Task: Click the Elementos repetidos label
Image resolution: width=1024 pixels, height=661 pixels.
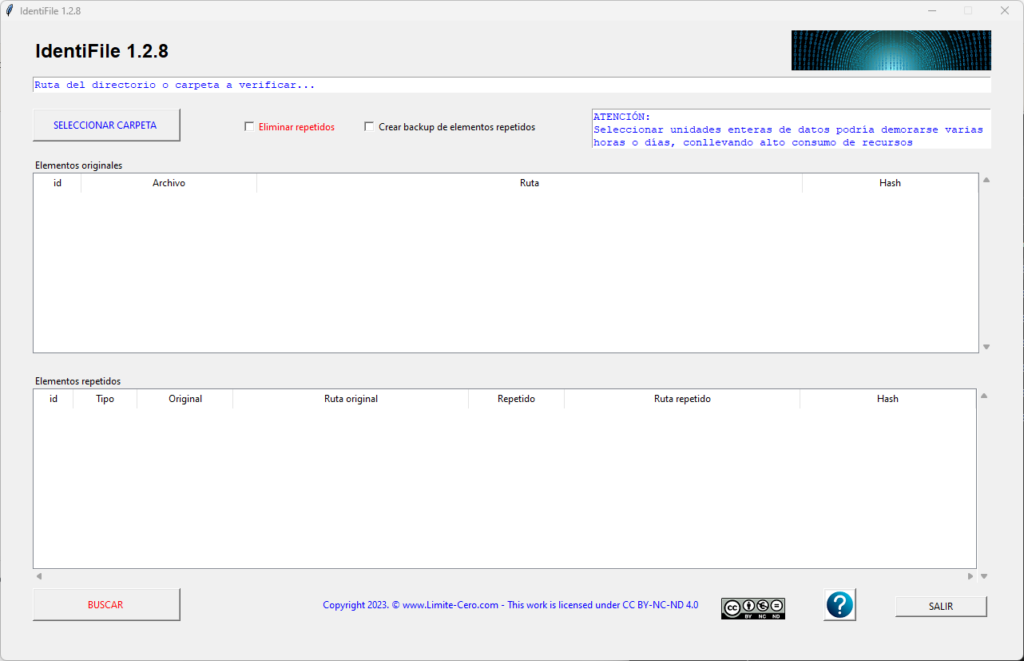Action: tap(78, 381)
